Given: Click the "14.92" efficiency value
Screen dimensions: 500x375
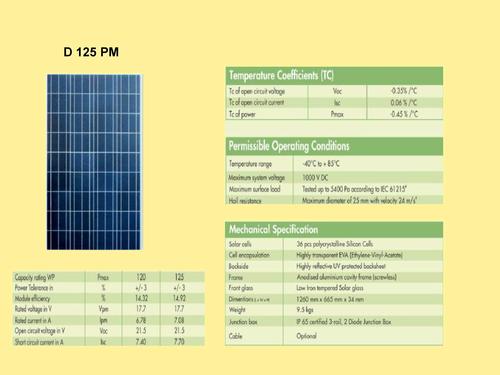Looking at the screenshot, I should coord(179,298).
